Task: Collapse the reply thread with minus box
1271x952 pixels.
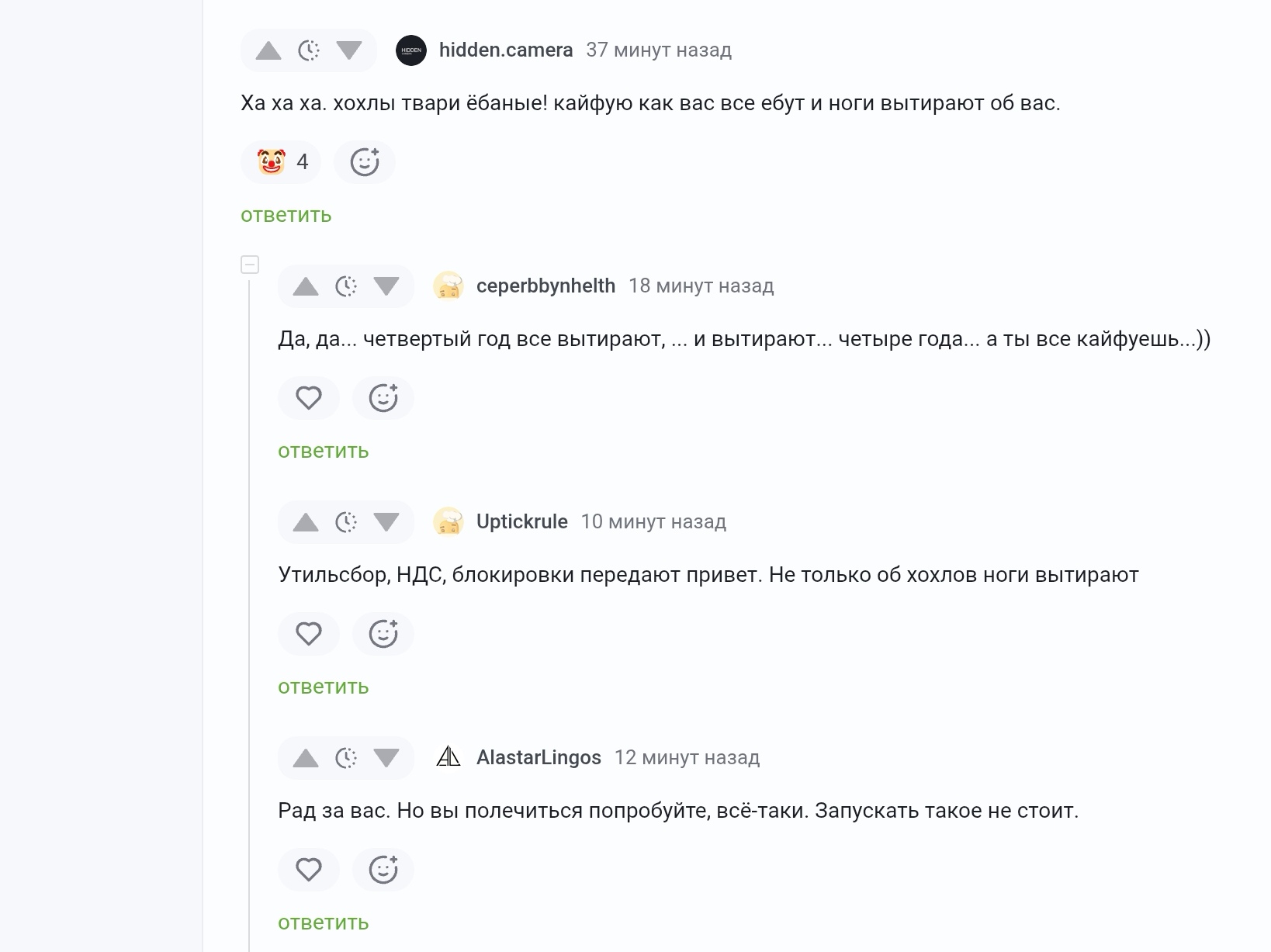Action: pos(250,265)
